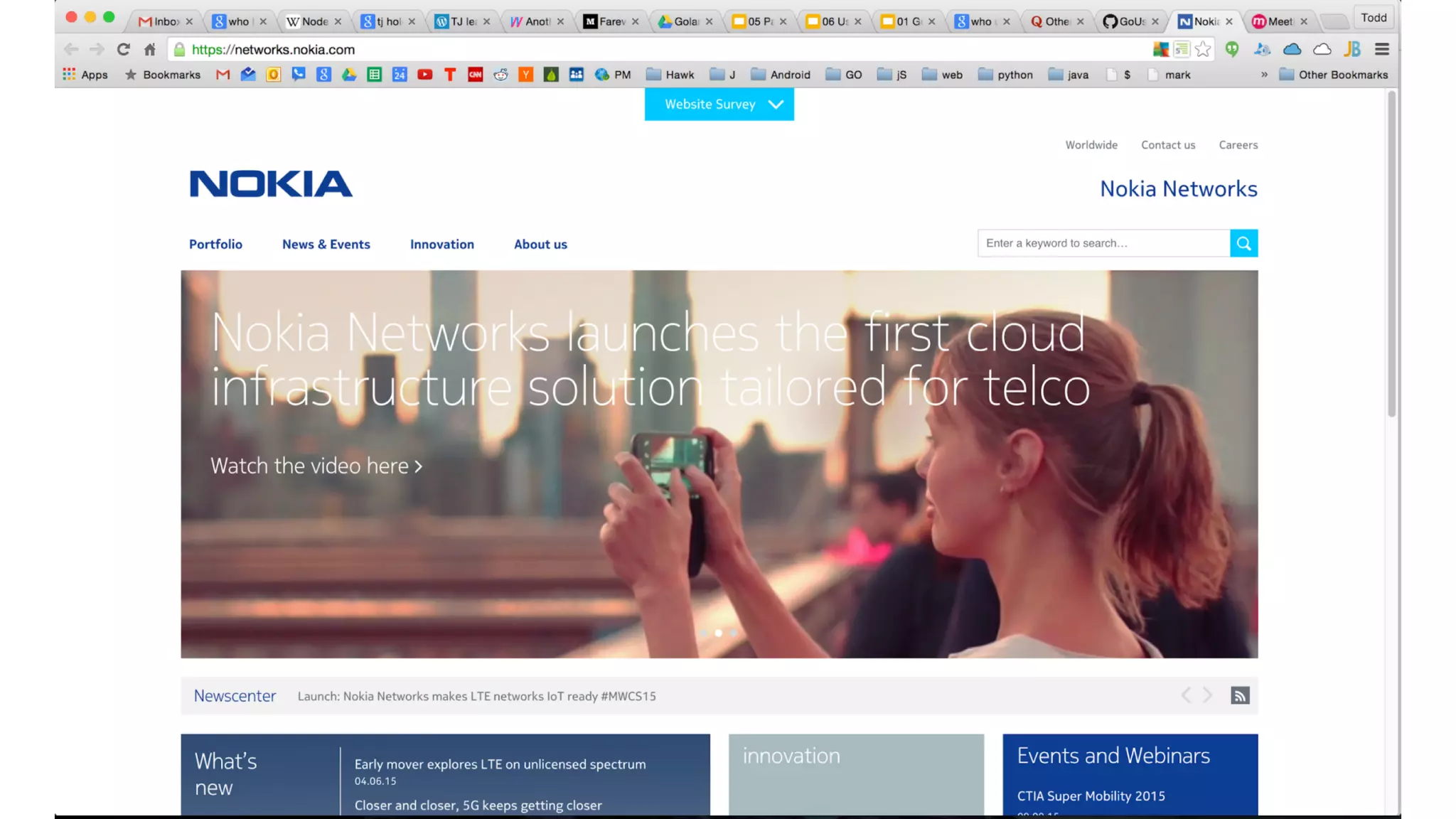Image resolution: width=1456 pixels, height=819 pixels.
Task: Select the third carousel dot indicator
Action: [734, 633]
